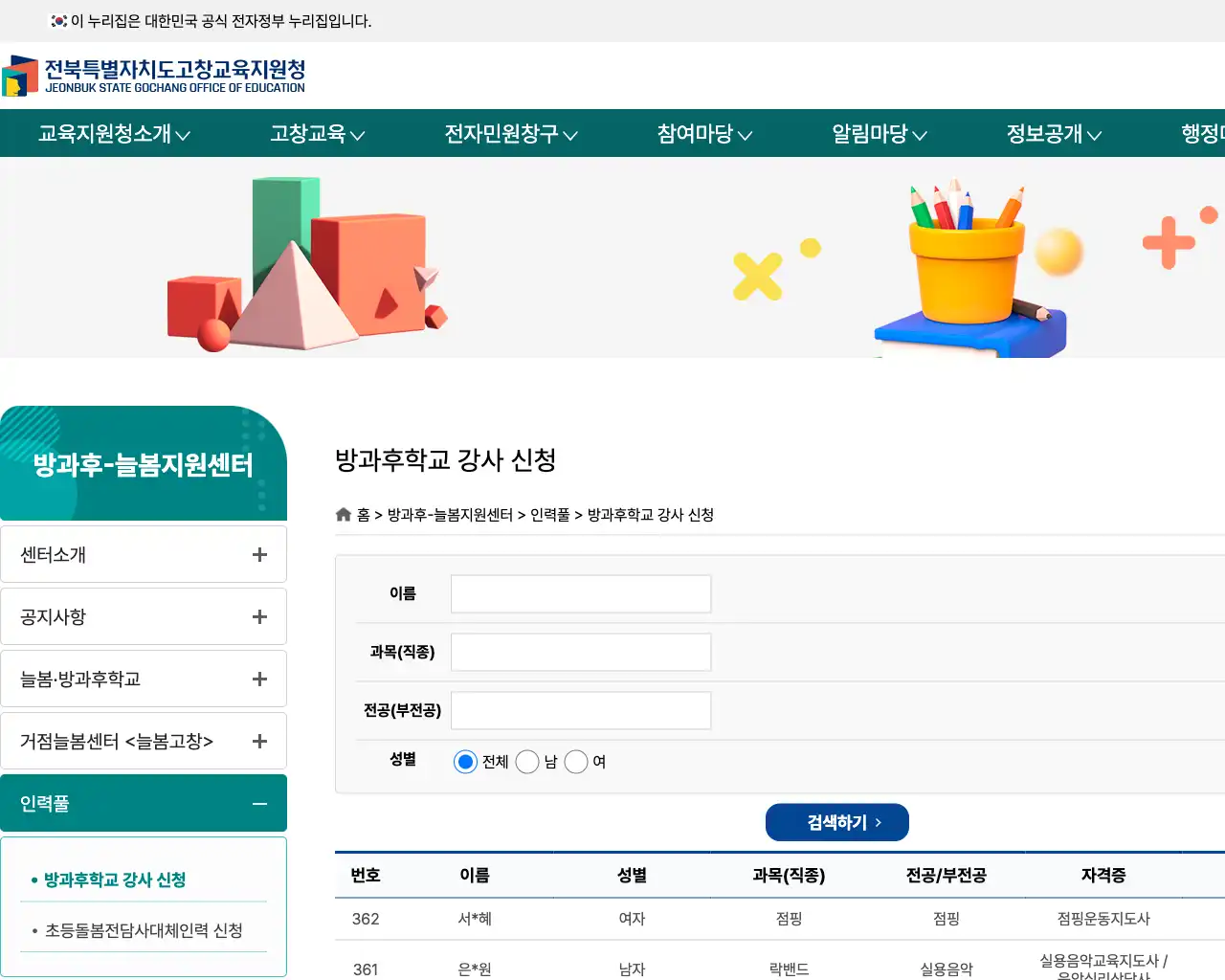
Task: Click the home icon in the breadcrumb
Action: coord(343,514)
